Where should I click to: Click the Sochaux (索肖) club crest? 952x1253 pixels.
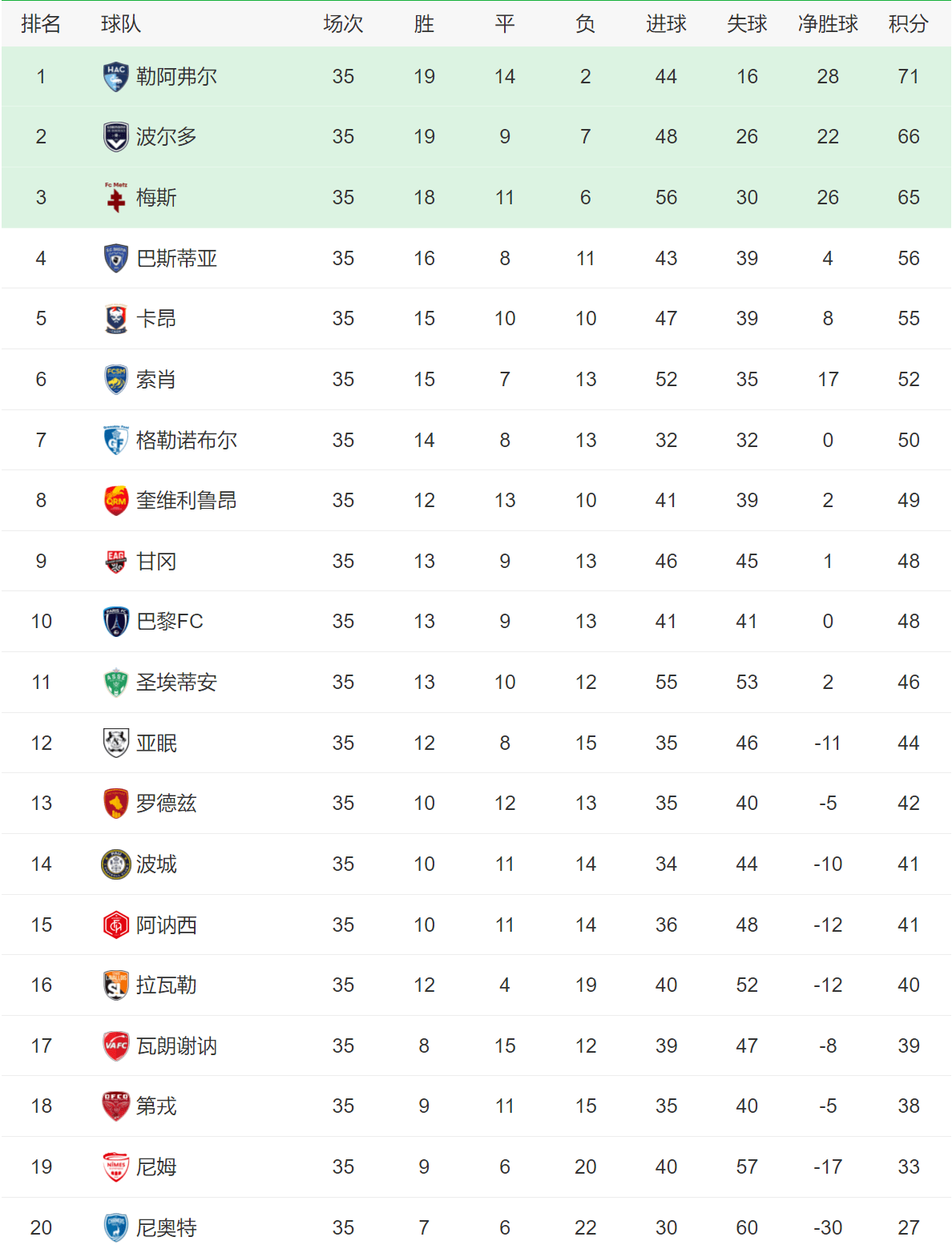coord(116,380)
